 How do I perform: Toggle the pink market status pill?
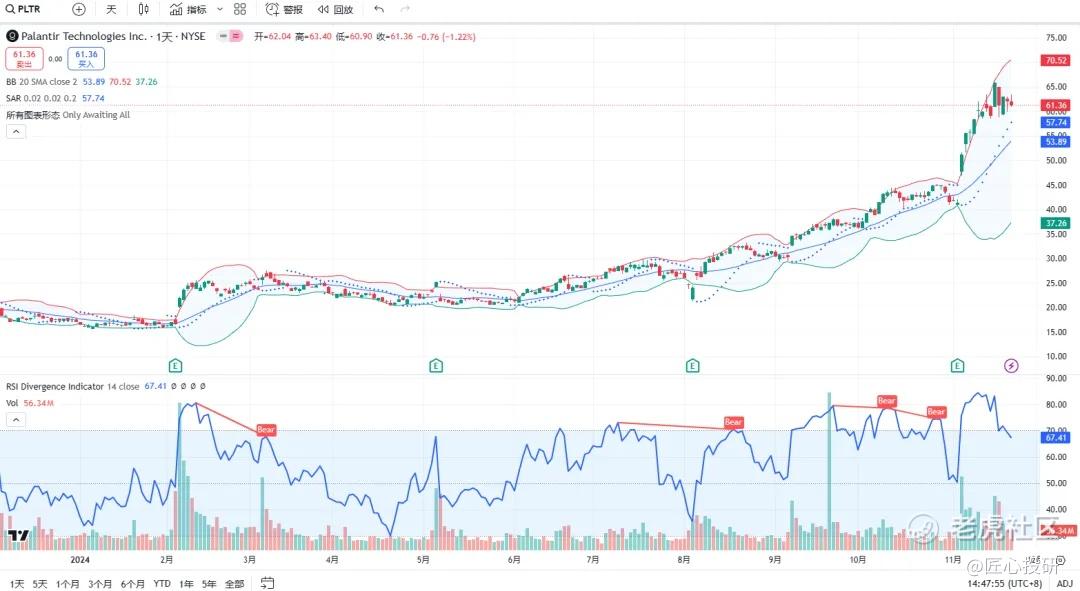pyautogui.click(x=236, y=36)
